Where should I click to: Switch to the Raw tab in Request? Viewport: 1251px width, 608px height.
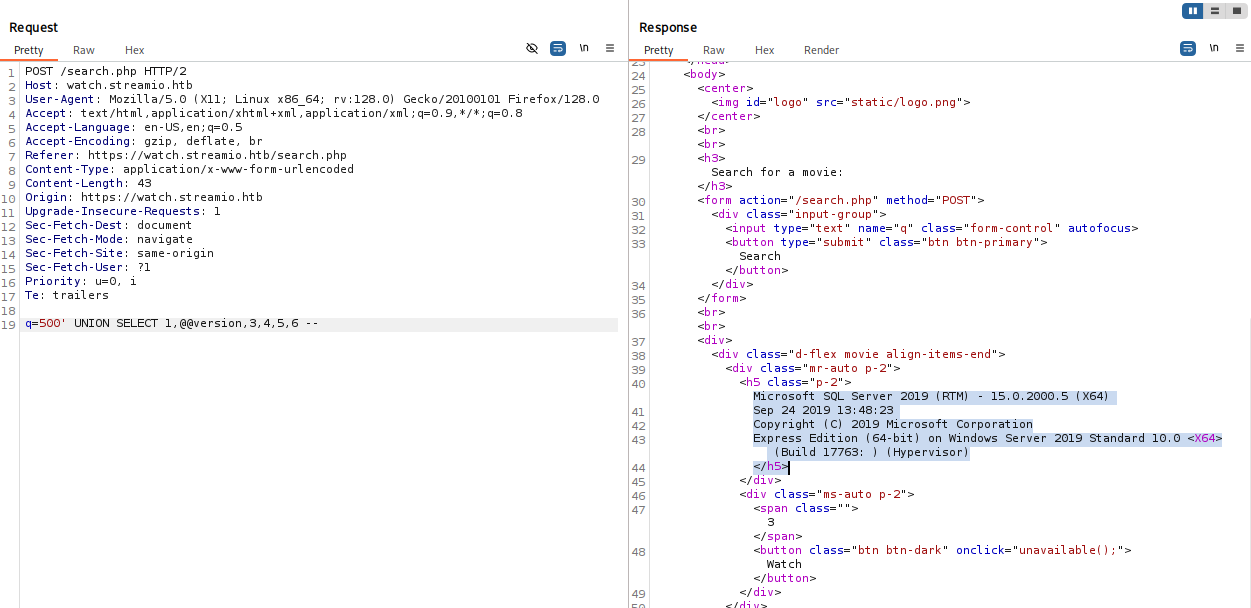[84, 50]
